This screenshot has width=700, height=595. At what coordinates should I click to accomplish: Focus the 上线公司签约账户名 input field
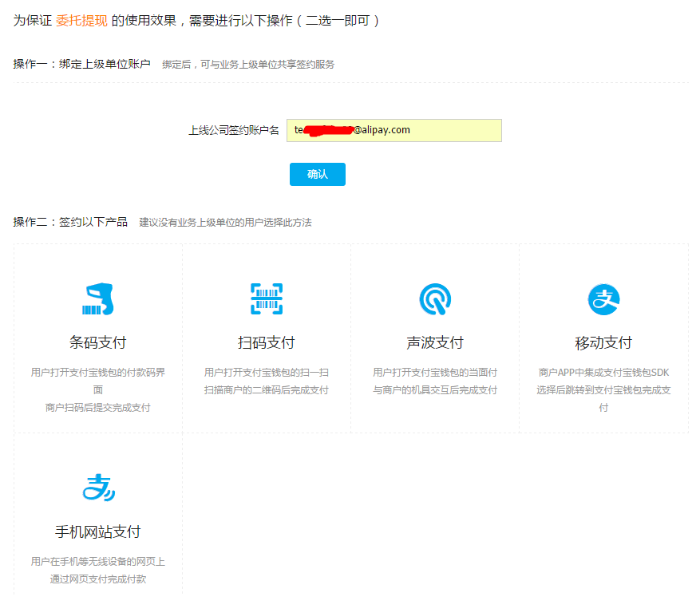[394, 130]
